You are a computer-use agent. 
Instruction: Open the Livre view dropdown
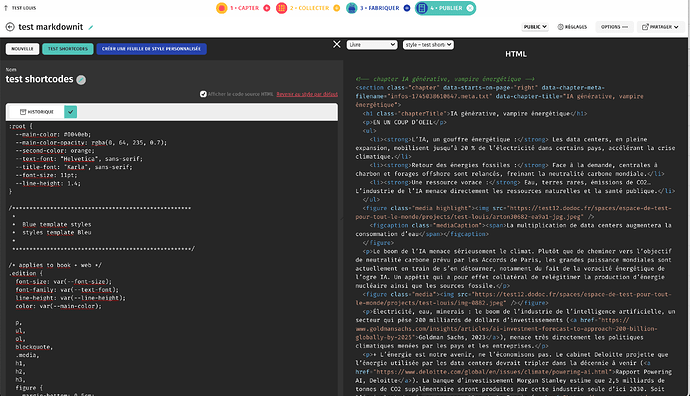pos(372,45)
